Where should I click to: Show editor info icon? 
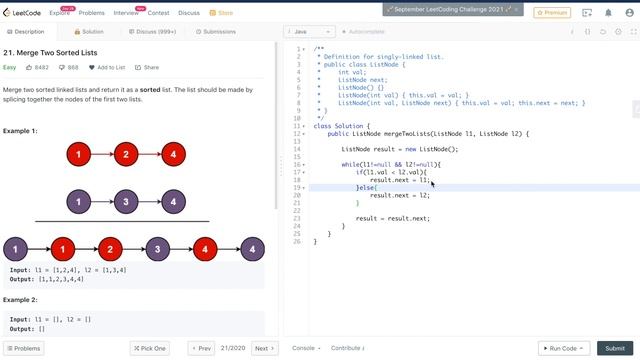[x=572, y=32]
